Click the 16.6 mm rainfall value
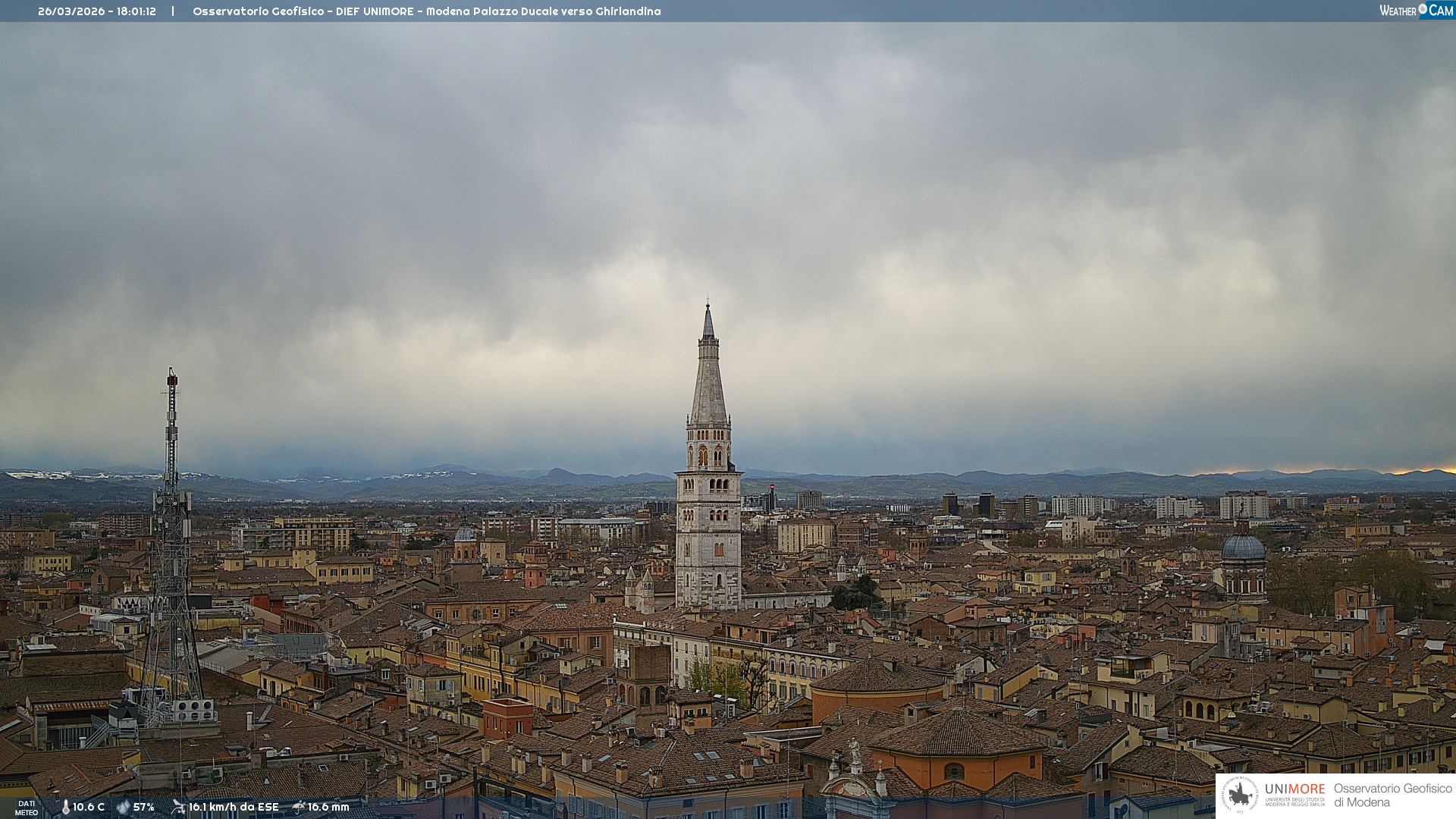This screenshot has height=819, width=1456. click(x=328, y=807)
